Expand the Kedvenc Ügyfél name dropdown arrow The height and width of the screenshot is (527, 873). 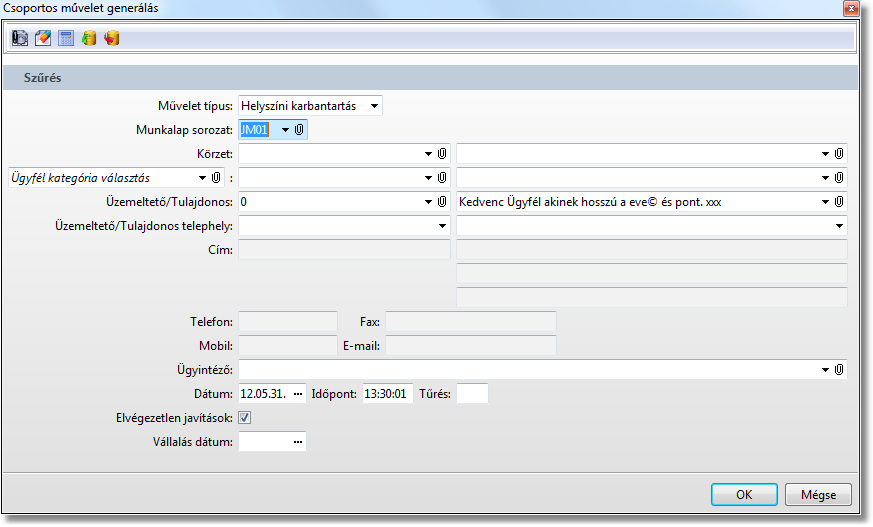coord(825,201)
